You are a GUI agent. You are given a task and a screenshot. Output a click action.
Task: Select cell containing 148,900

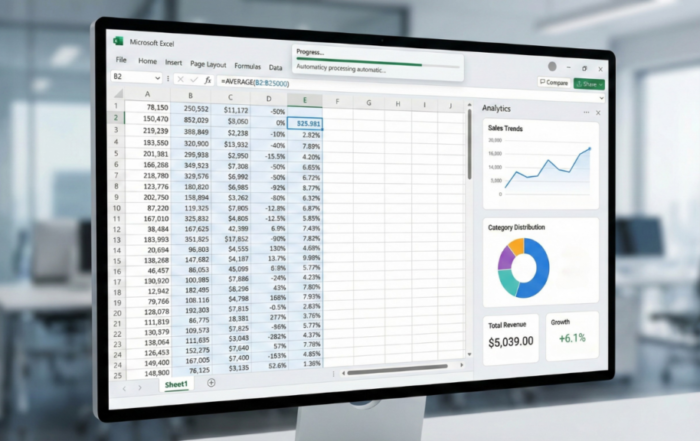pos(149,372)
